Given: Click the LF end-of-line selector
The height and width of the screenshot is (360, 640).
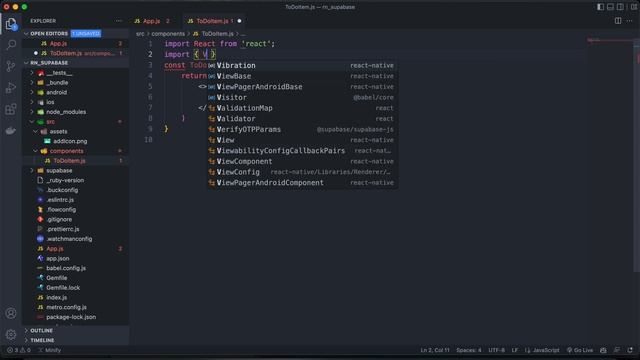Looking at the screenshot, I should [515, 350].
